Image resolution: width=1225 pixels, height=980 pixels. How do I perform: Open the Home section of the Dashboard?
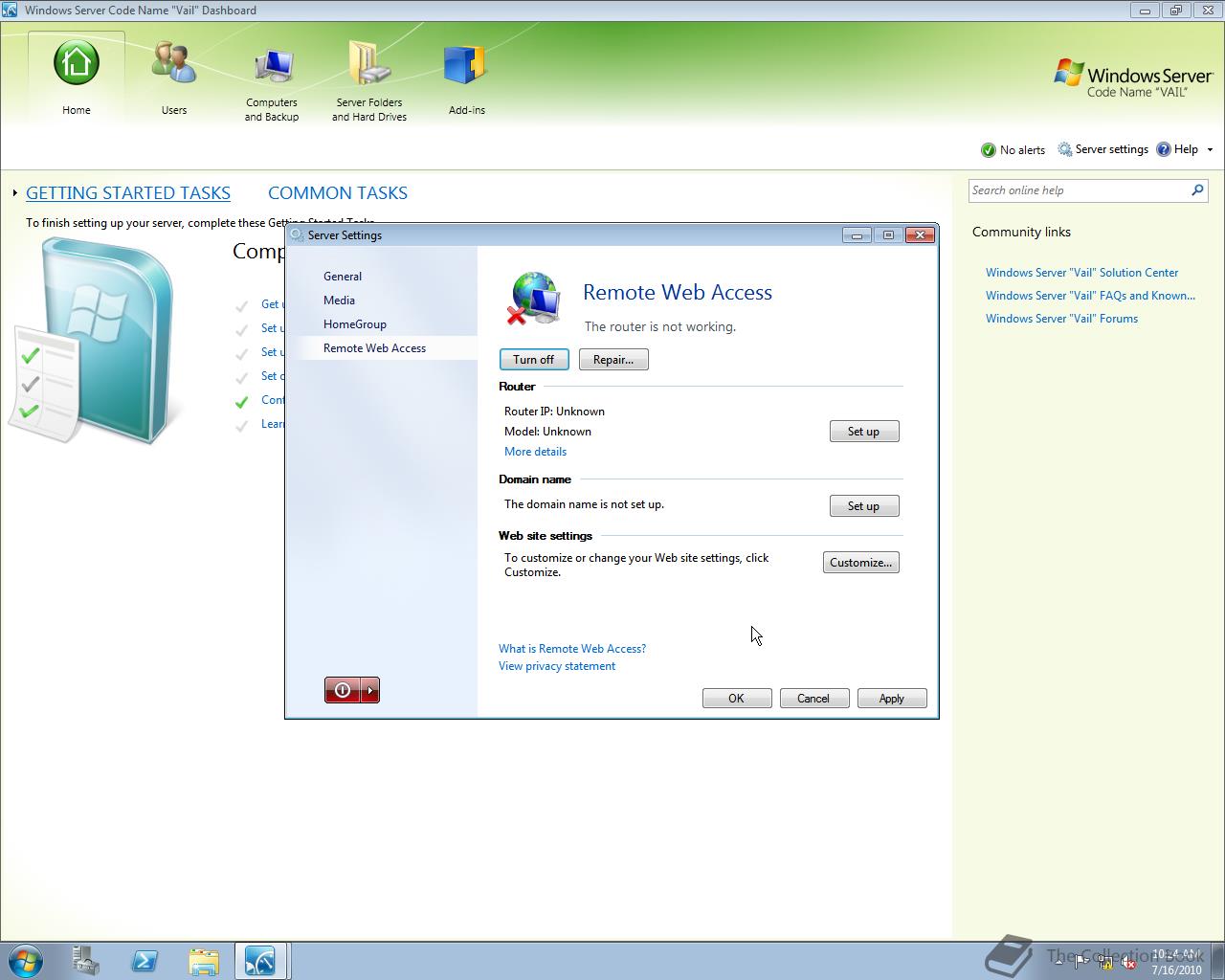point(77,79)
